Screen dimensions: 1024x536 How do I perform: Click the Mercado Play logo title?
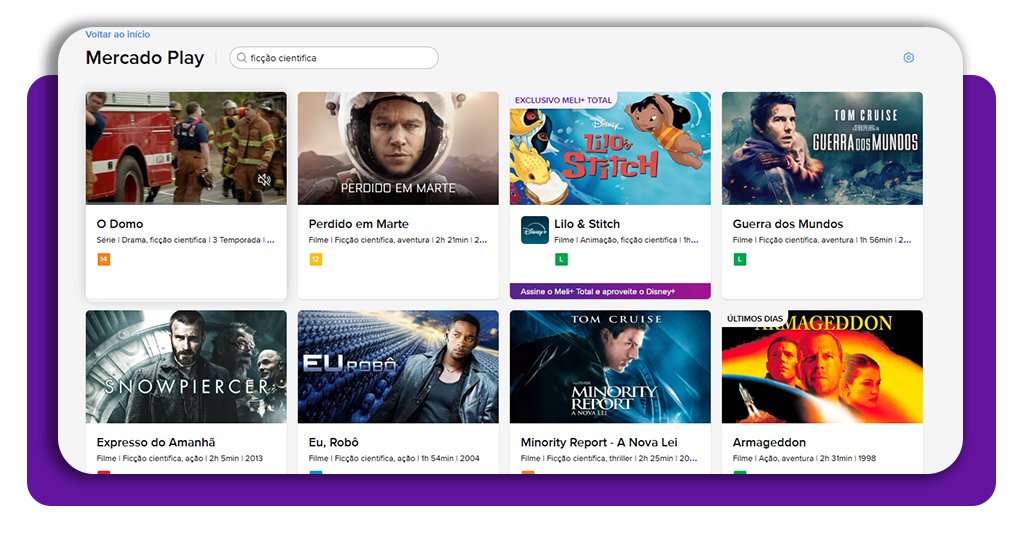tap(145, 57)
